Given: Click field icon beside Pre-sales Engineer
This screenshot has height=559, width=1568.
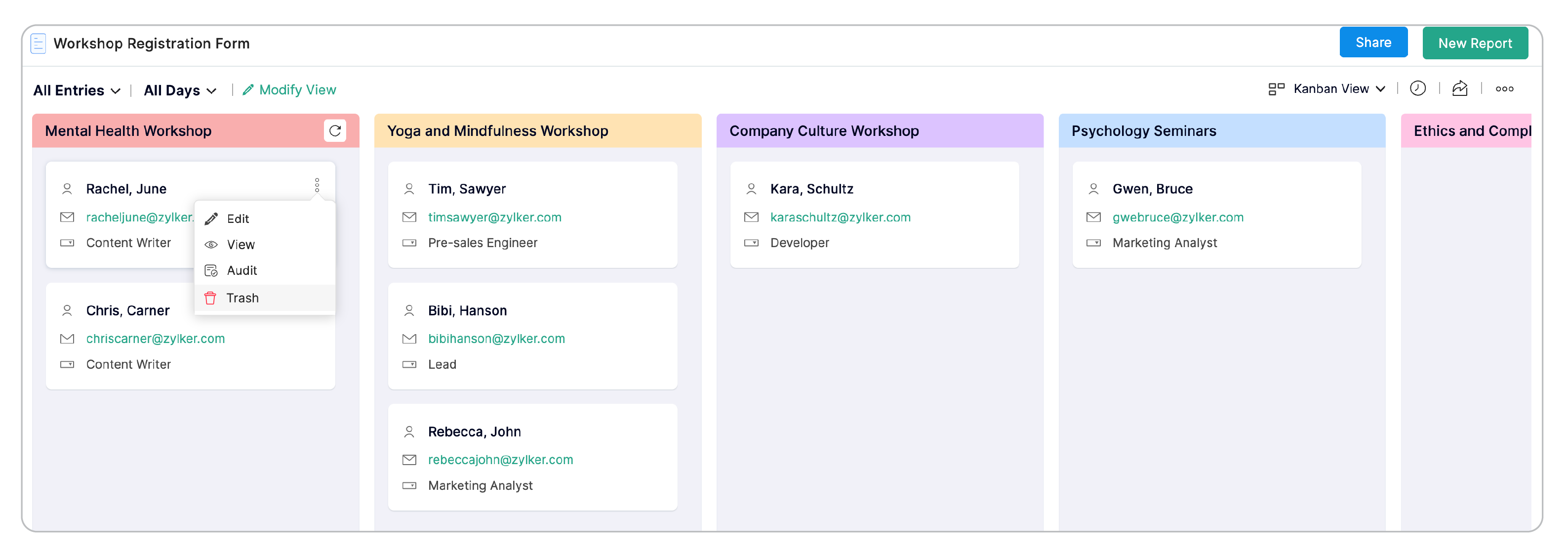Looking at the screenshot, I should pos(409,243).
